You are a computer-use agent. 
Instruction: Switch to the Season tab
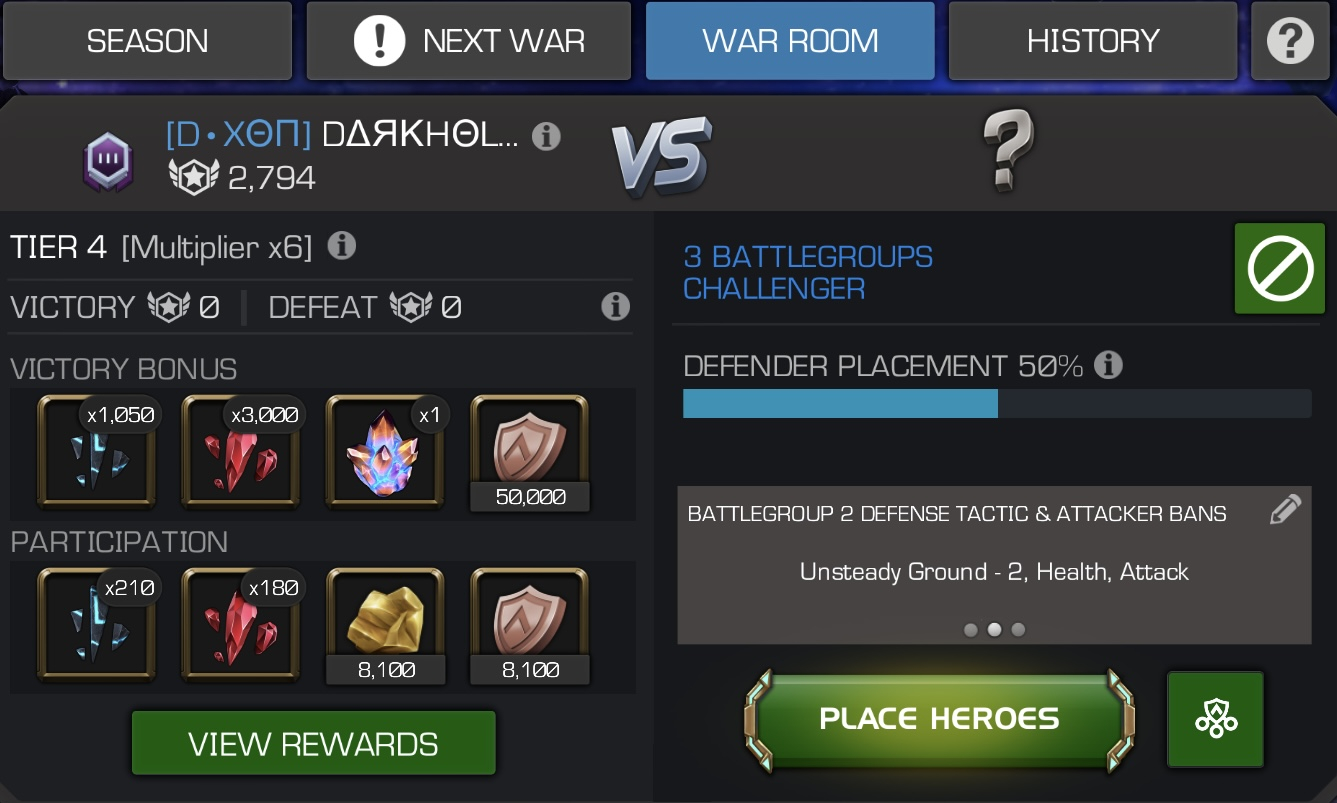point(147,41)
